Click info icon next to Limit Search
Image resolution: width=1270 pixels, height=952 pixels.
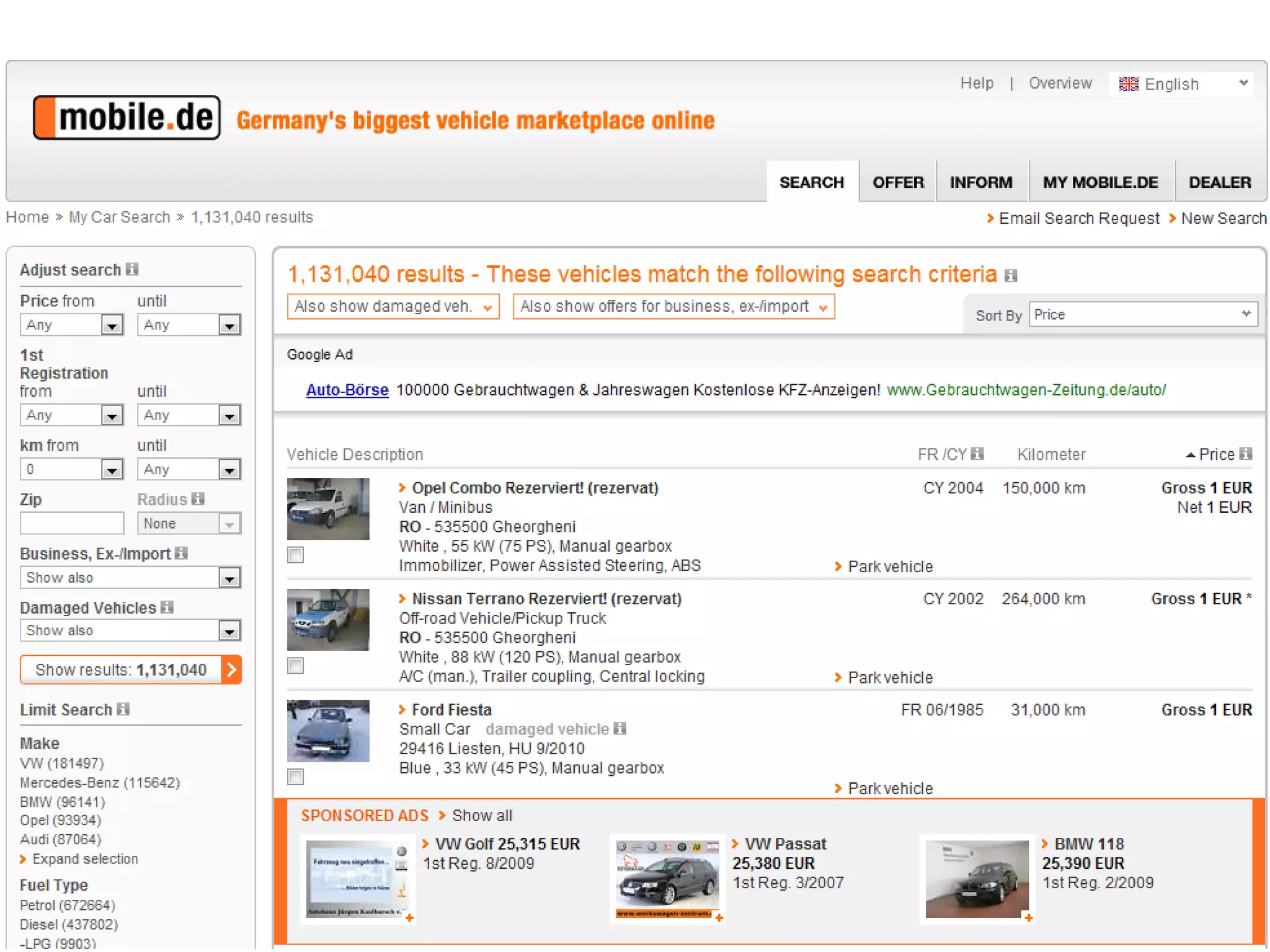[x=123, y=709]
